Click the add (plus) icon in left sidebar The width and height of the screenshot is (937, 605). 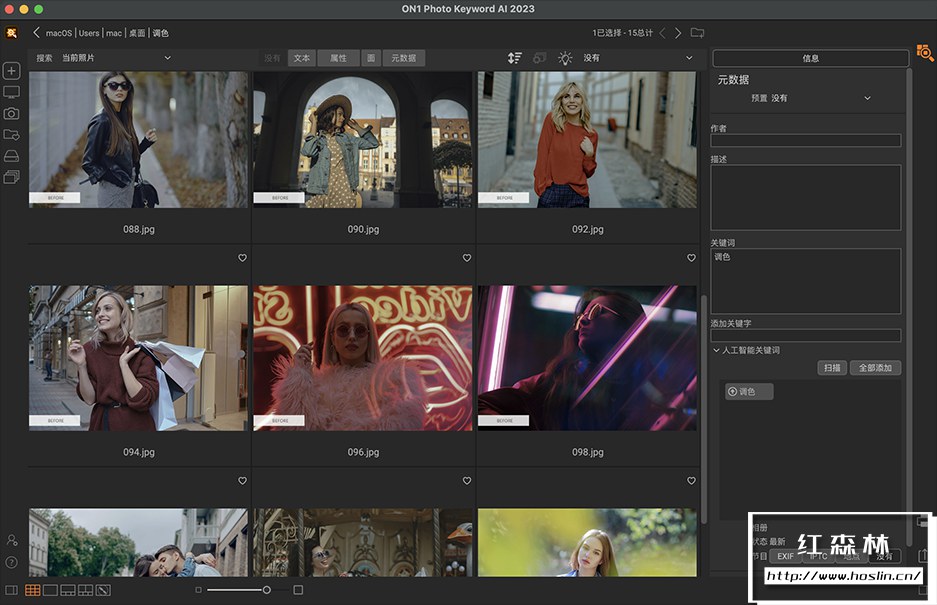click(12, 71)
